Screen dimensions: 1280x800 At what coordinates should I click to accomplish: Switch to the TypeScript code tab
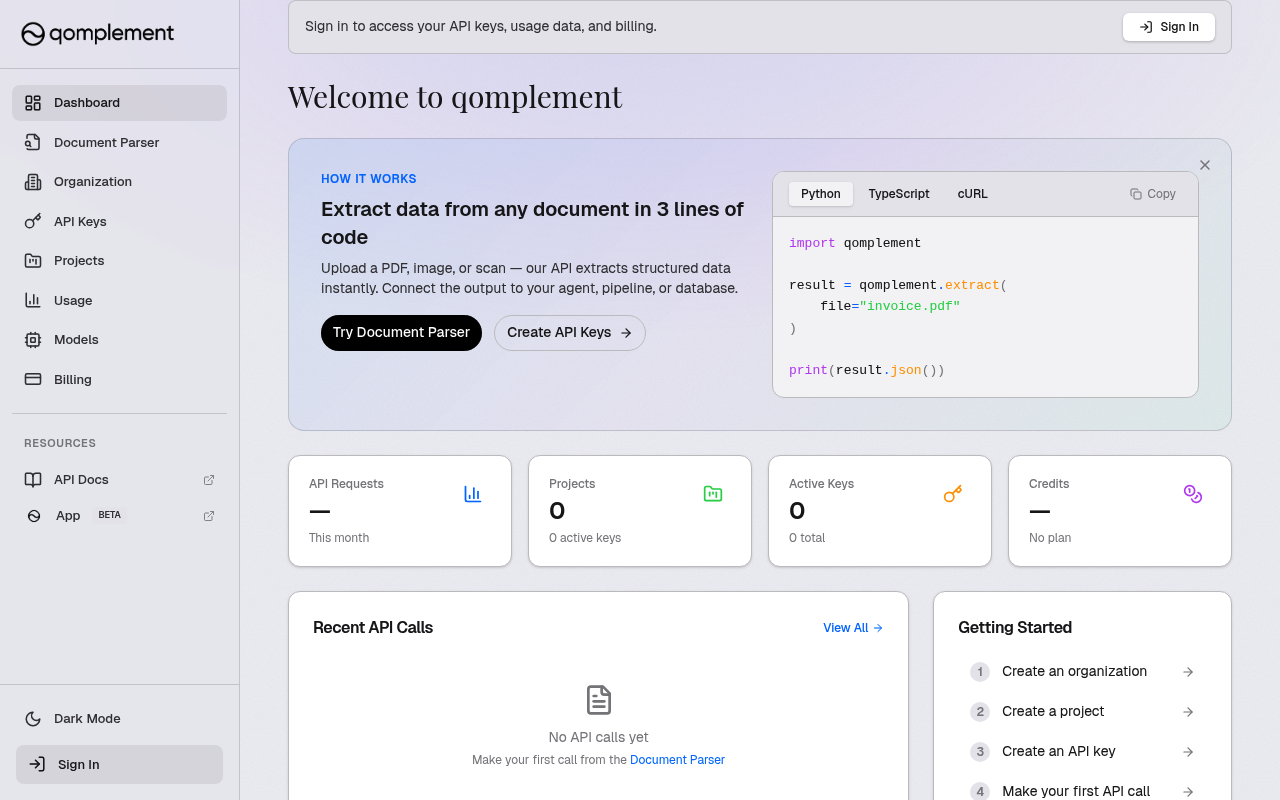click(x=899, y=194)
